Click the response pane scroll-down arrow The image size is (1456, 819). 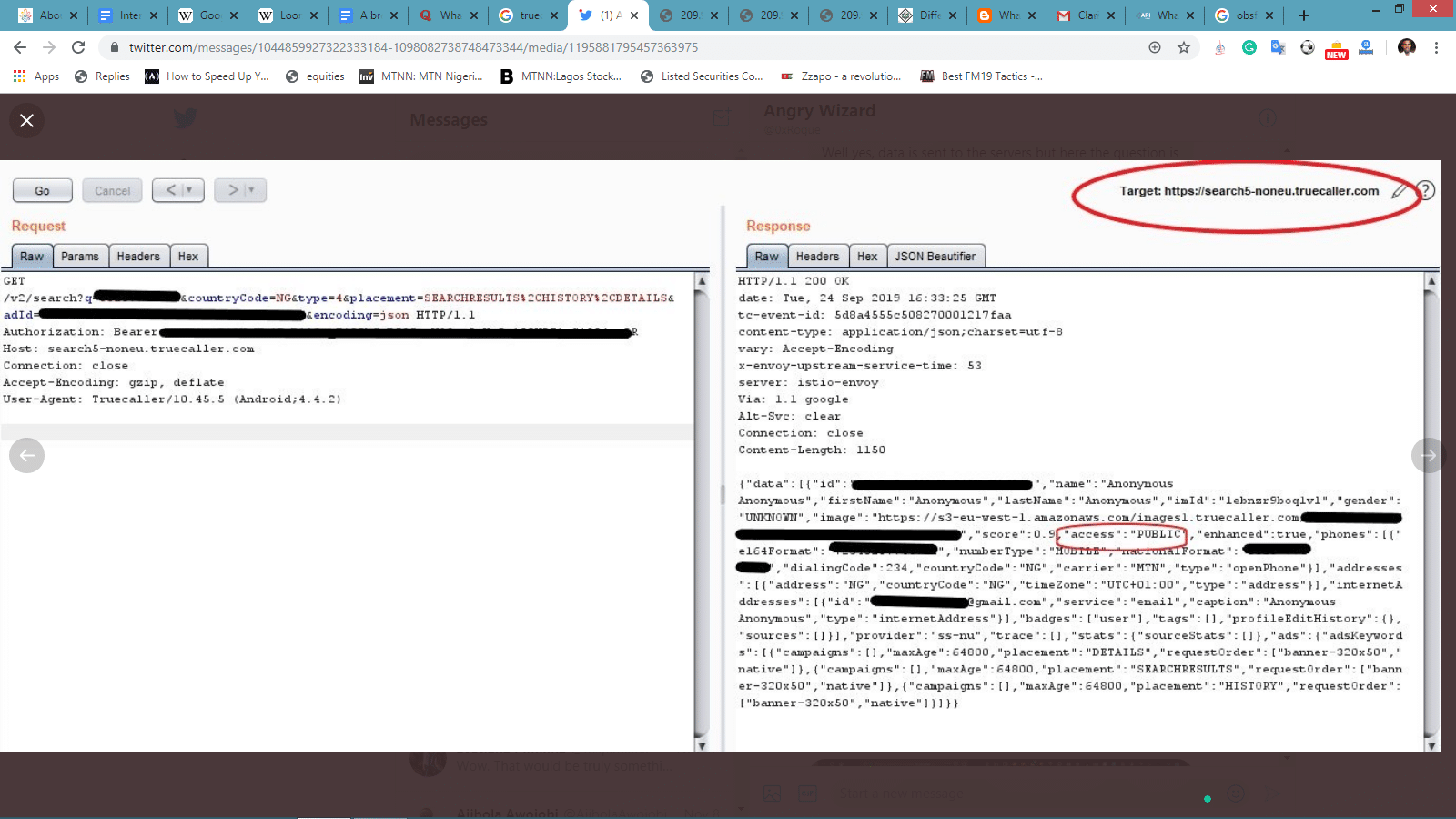(x=1431, y=745)
